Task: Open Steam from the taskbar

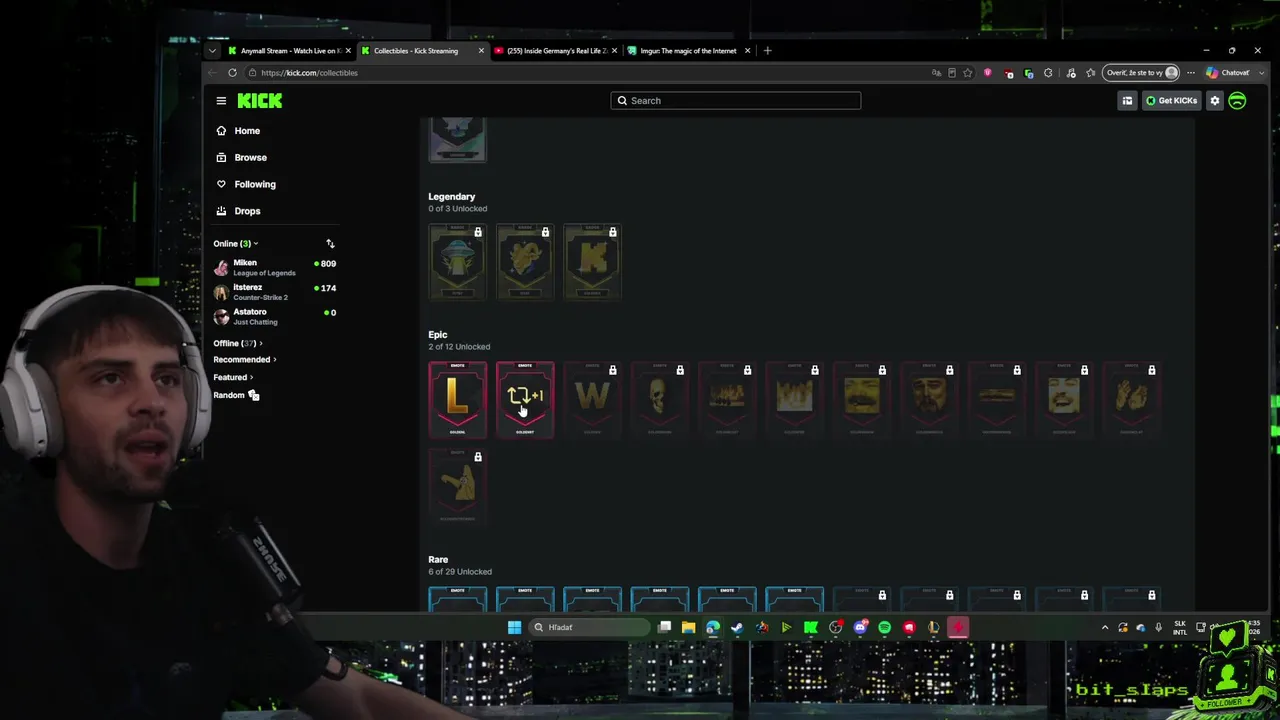Action: click(737, 628)
